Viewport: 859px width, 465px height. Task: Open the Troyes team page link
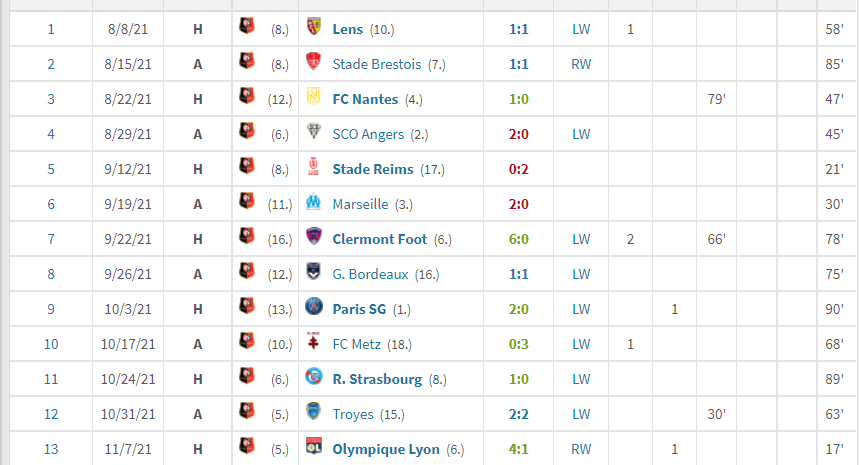click(353, 415)
